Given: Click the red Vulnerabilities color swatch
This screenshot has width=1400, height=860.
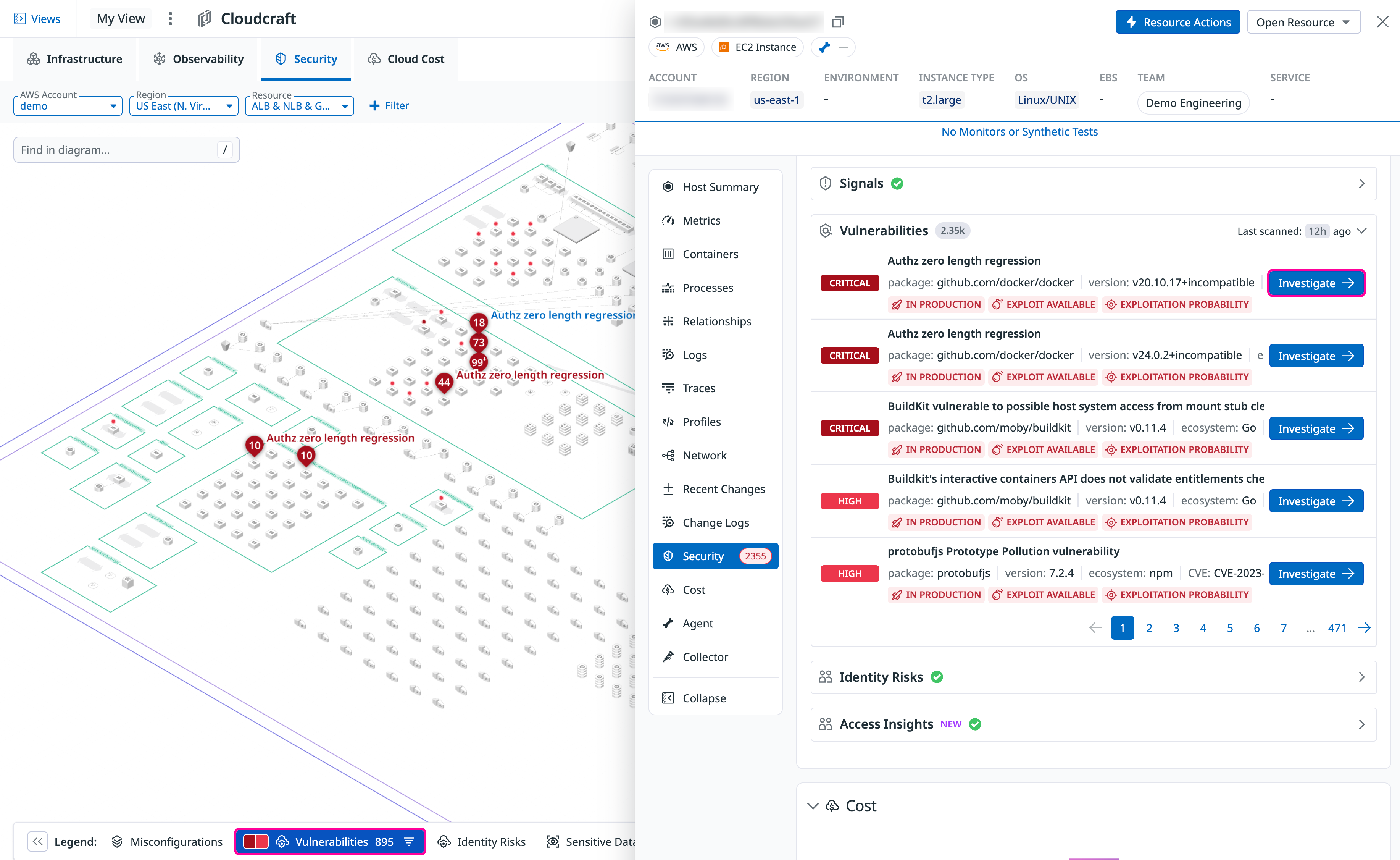Looking at the screenshot, I should pos(255,841).
